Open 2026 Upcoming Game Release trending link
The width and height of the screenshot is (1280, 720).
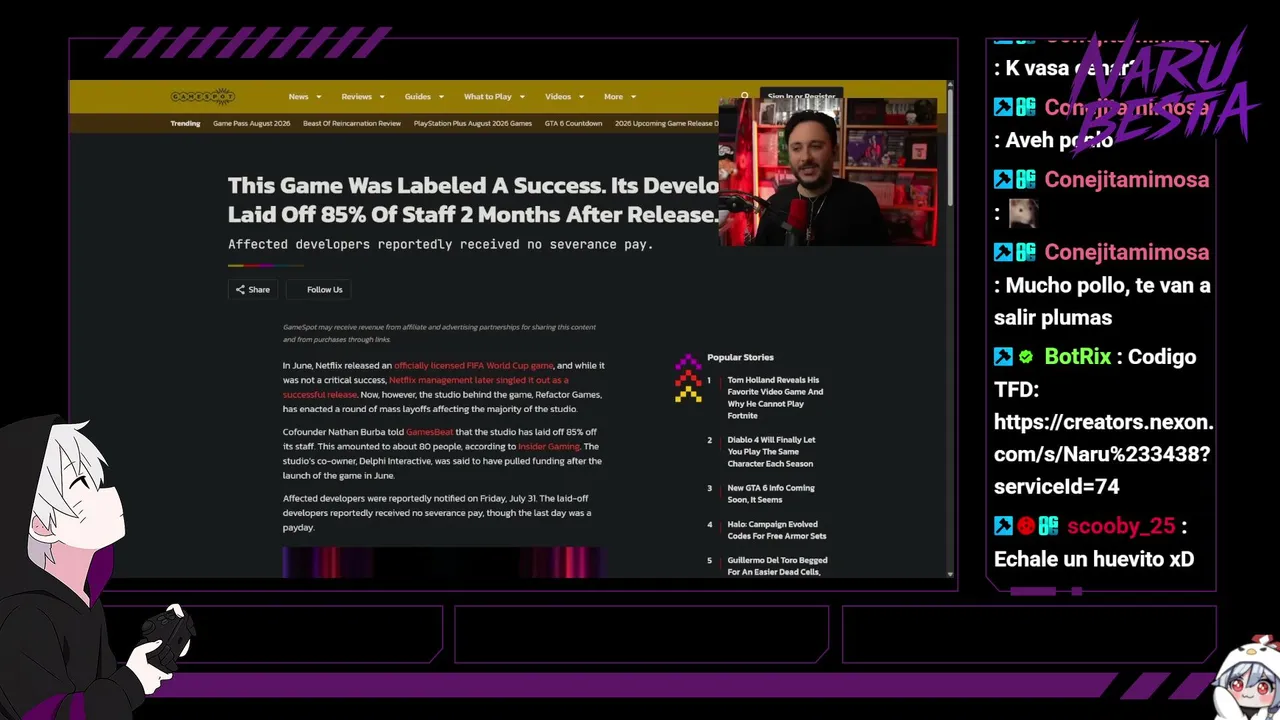click(666, 124)
